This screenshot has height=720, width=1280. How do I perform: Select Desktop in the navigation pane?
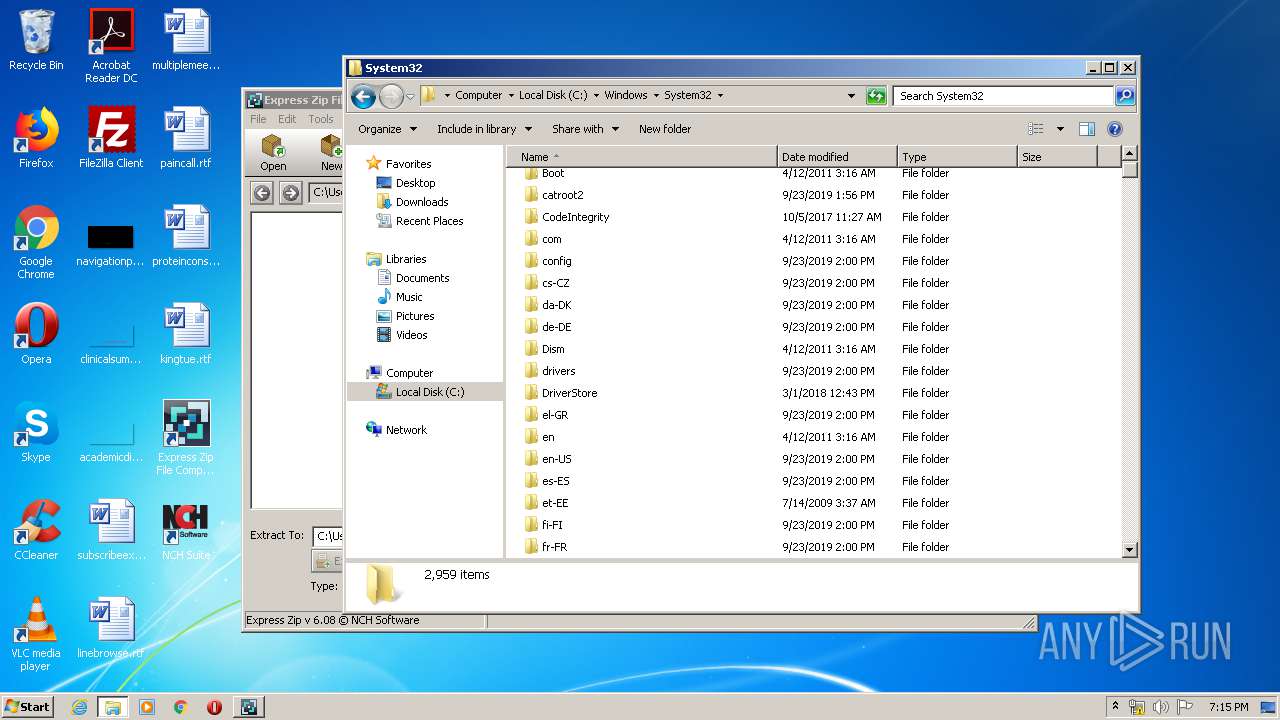pos(415,183)
